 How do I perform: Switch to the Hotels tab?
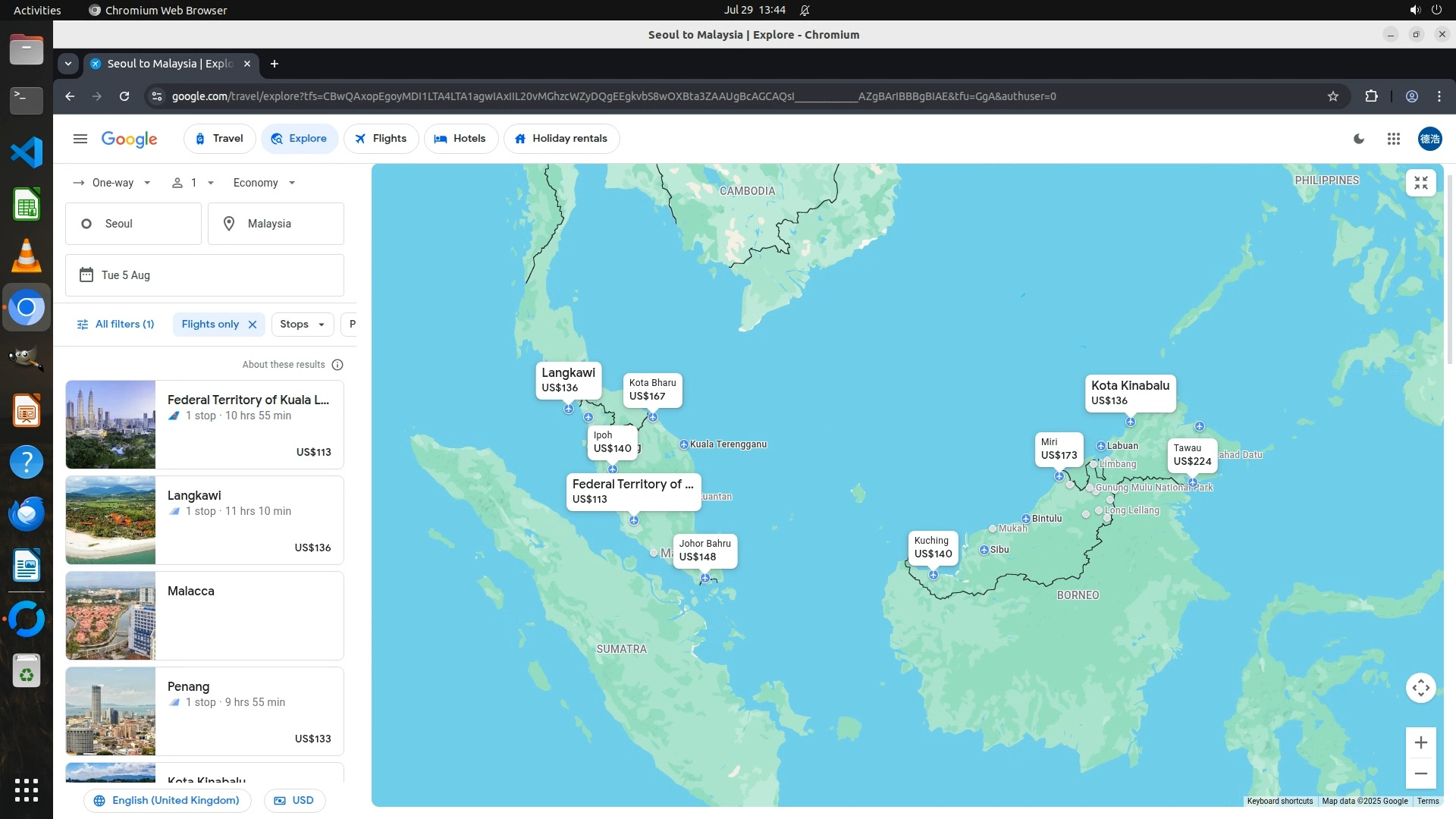460,139
